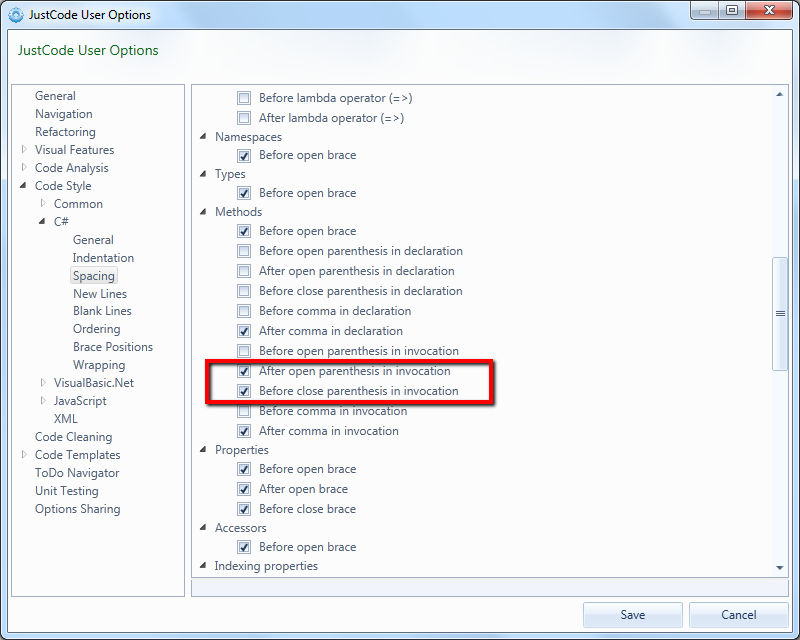
Task: Open ToDo Navigator options
Action: (77, 473)
